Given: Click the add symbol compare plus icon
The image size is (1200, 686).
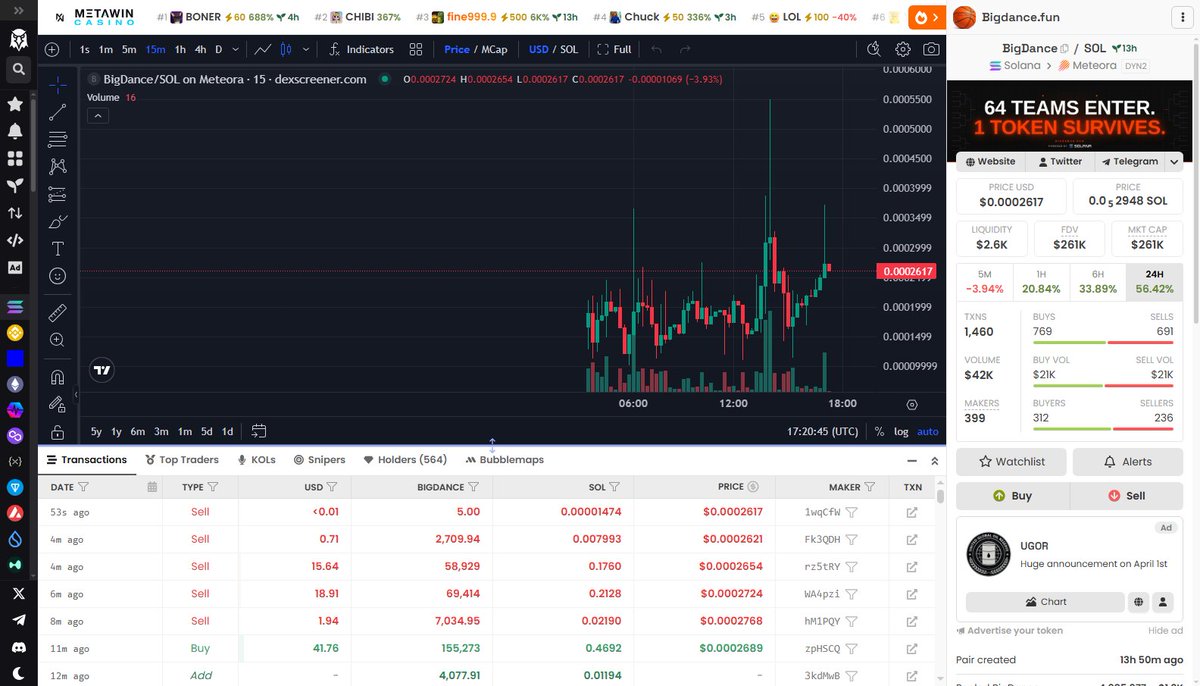Looking at the screenshot, I should [x=52, y=49].
